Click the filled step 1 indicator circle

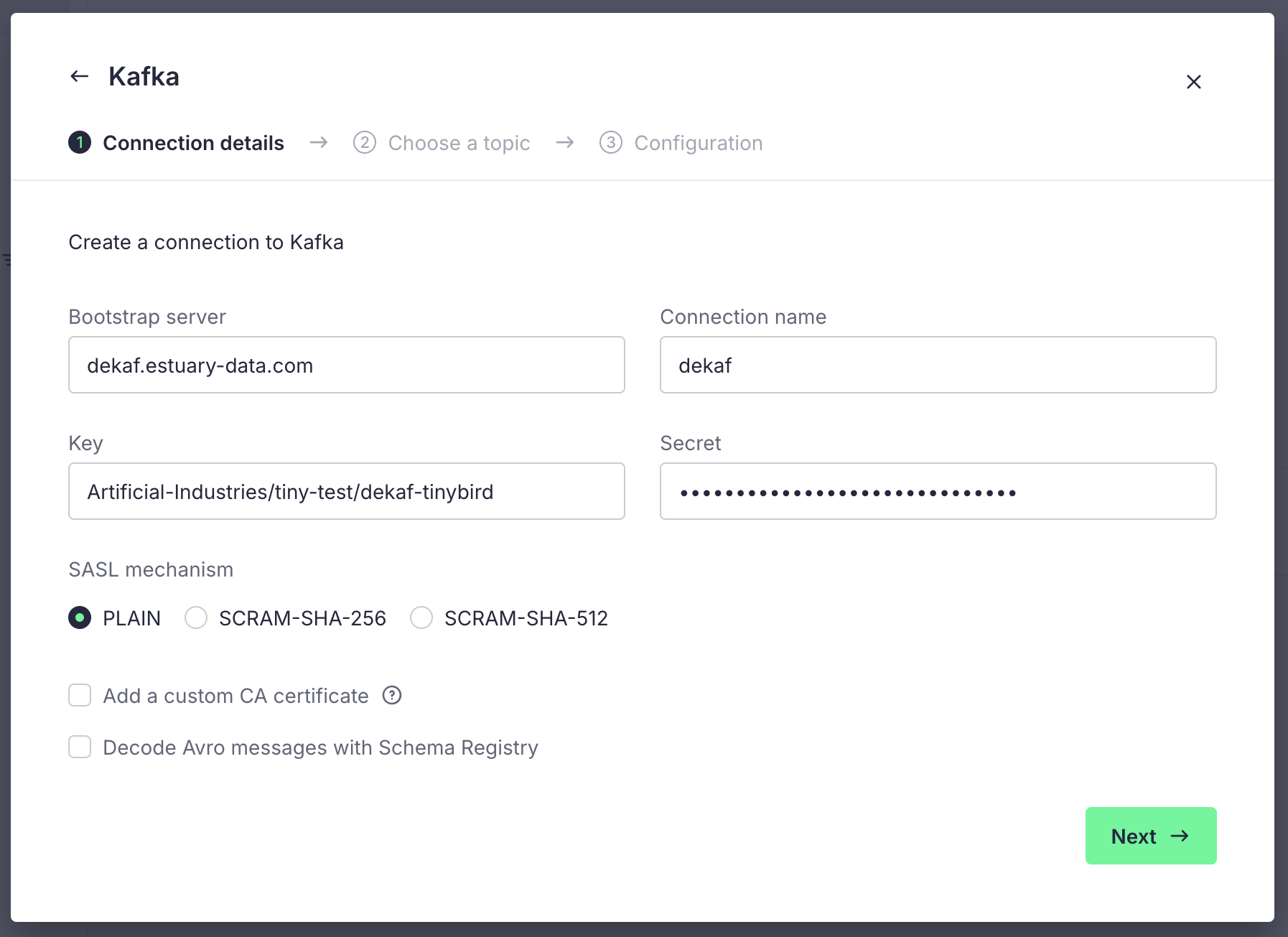point(80,143)
